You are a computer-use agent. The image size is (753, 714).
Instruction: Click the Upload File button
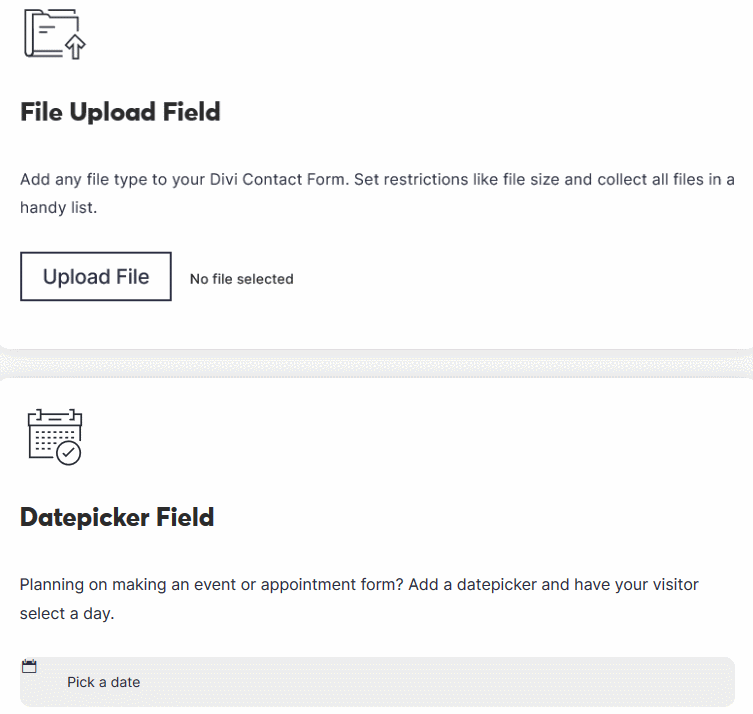pos(96,277)
